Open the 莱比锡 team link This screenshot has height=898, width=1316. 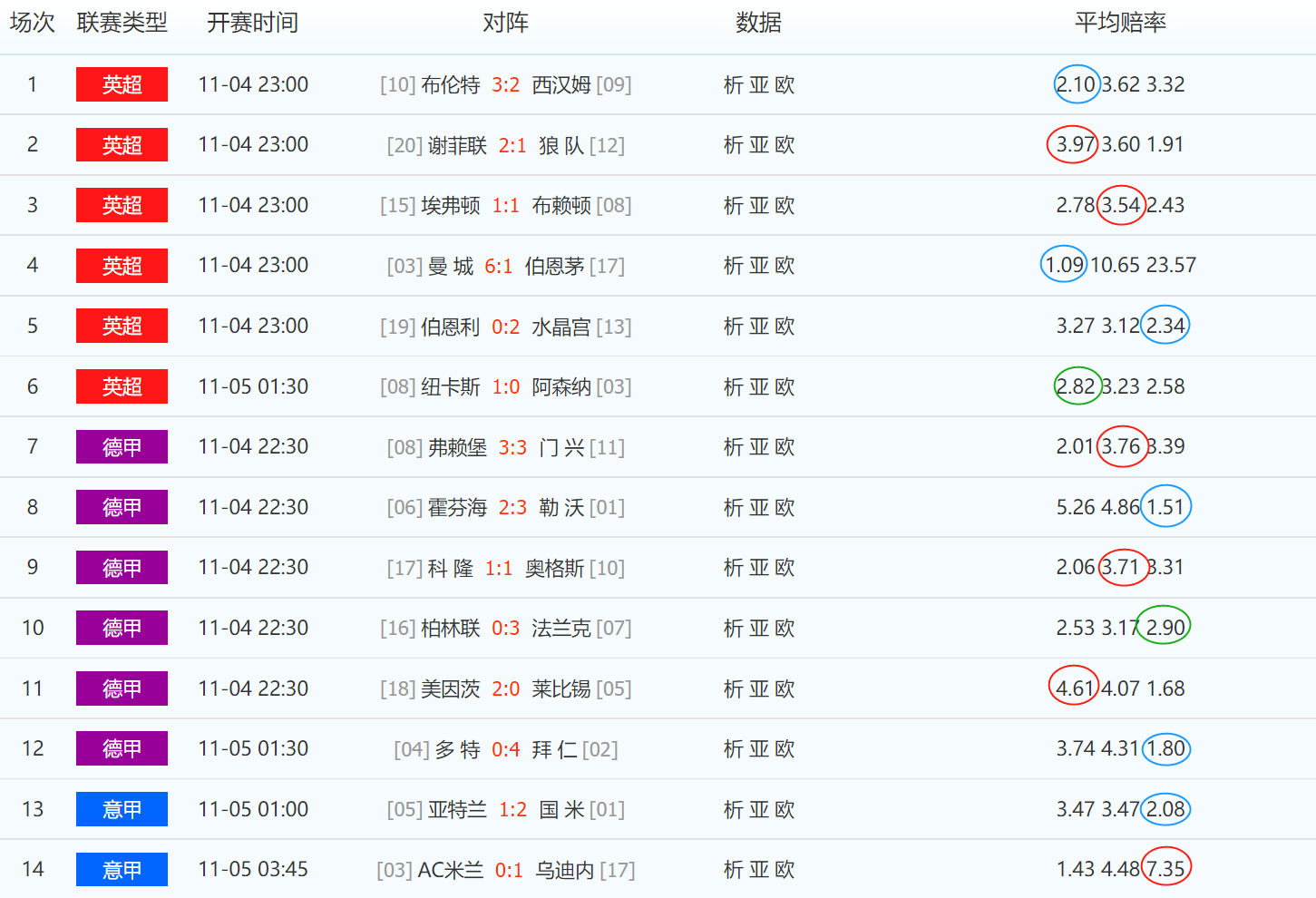click(561, 689)
